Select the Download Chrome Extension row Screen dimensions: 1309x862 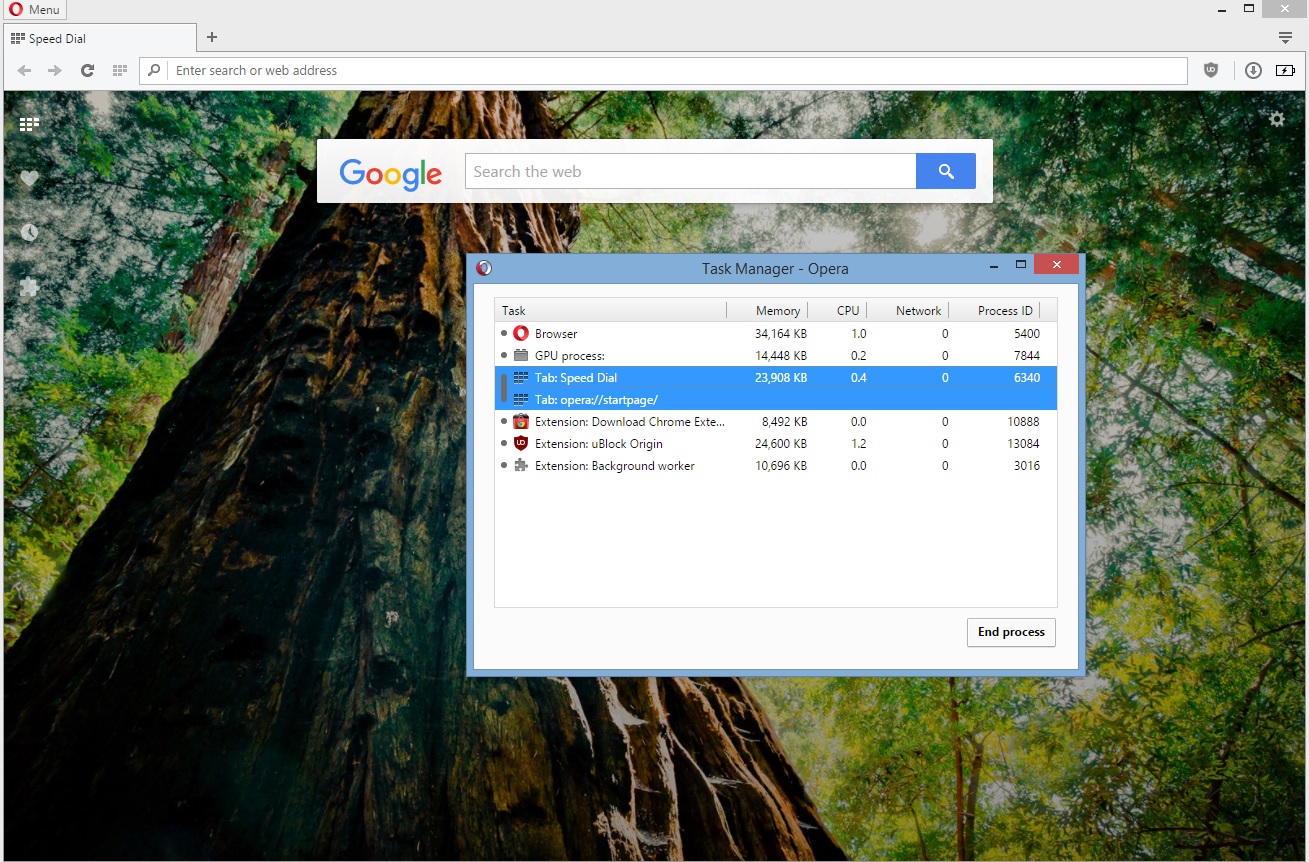(776, 422)
